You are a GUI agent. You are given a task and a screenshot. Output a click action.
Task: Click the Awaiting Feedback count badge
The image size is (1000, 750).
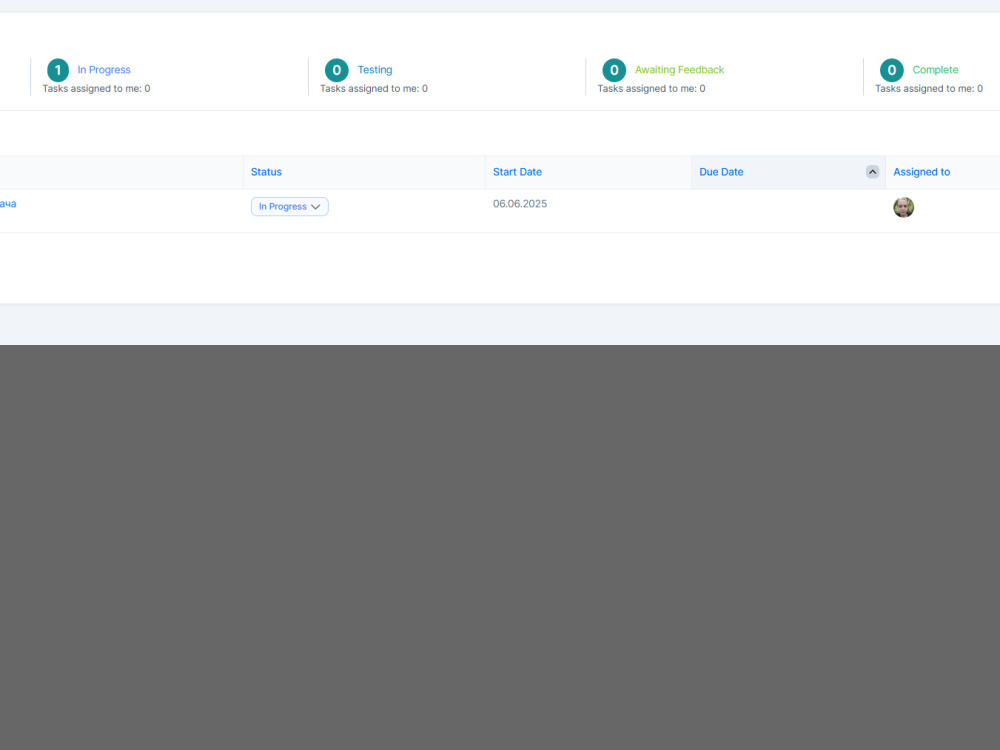click(x=614, y=70)
